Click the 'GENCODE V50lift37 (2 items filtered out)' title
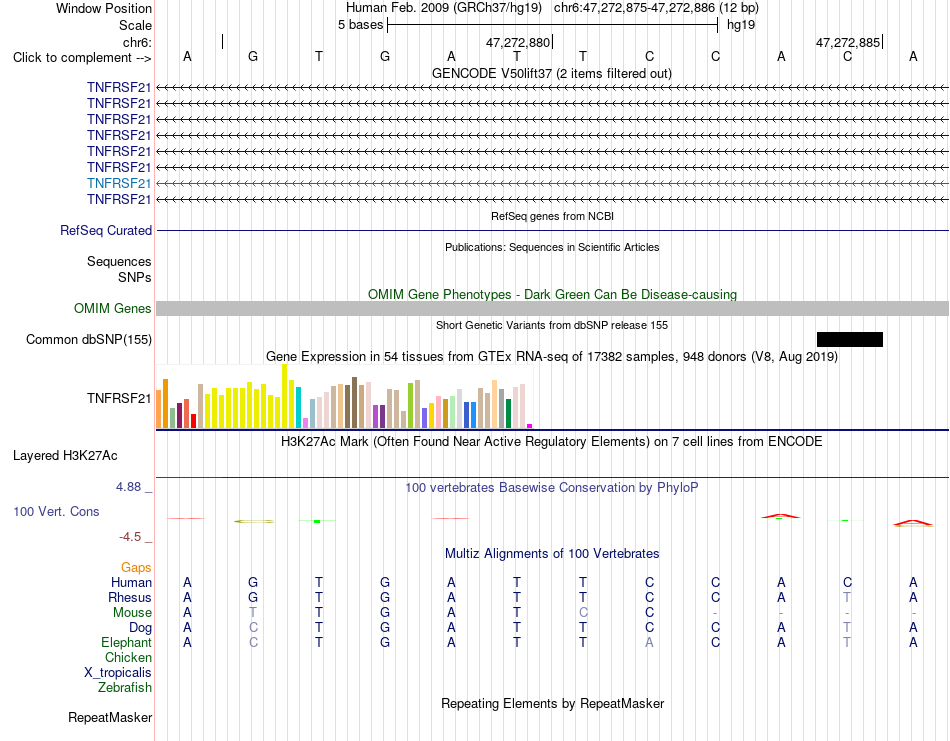This screenshot has width=950, height=741. point(552,74)
